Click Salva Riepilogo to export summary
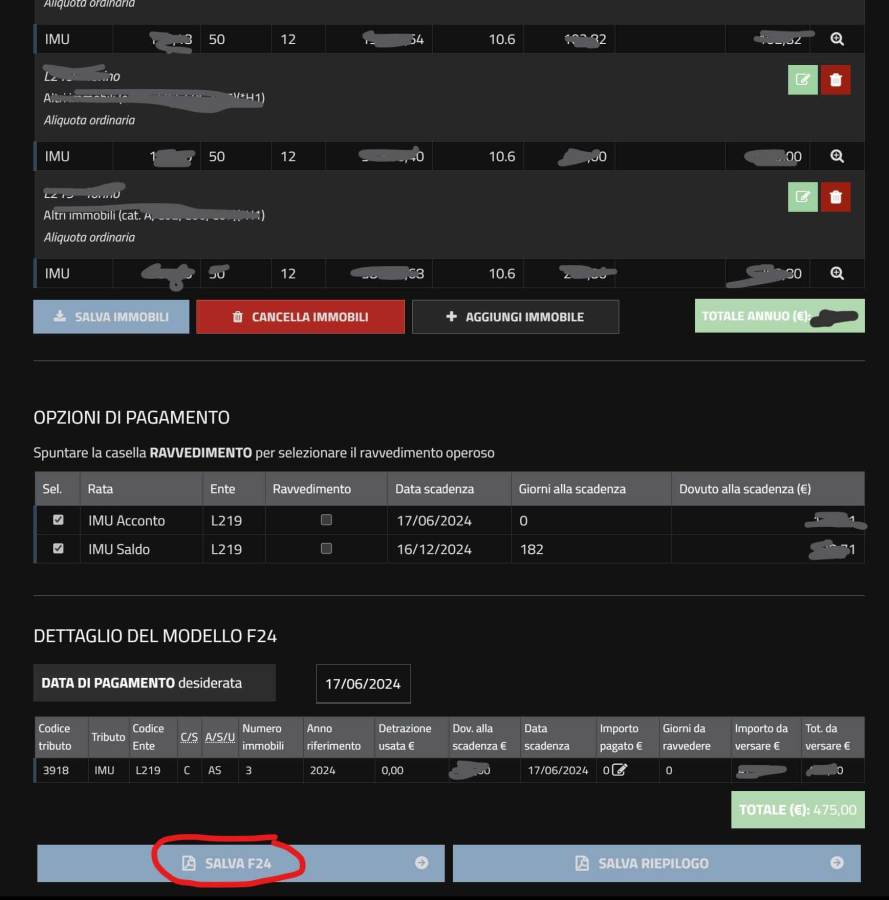 pyautogui.click(x=656, y=863)
